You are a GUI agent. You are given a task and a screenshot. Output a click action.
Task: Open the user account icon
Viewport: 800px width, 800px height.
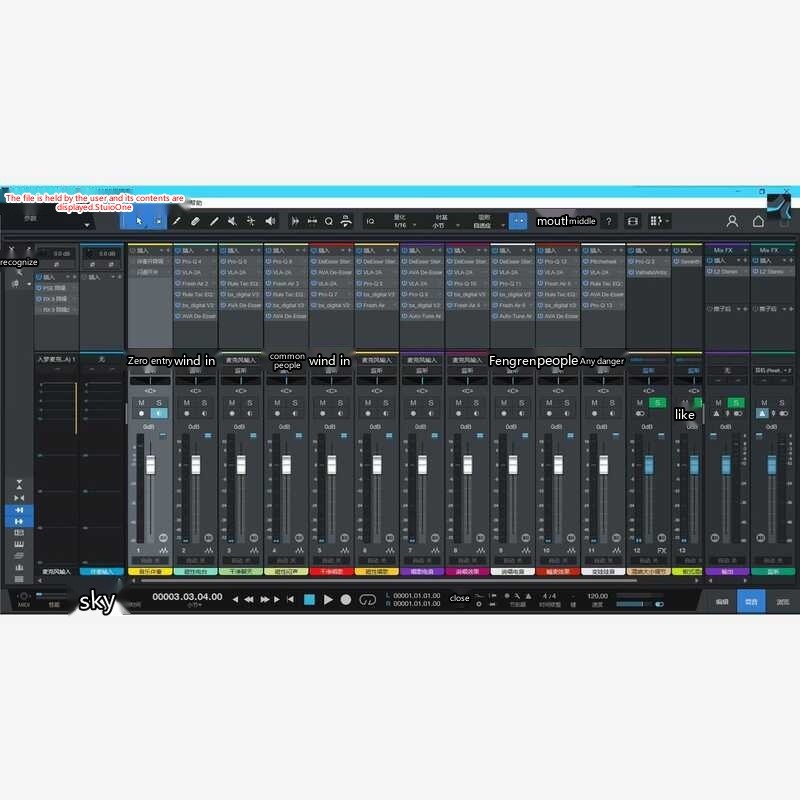[x=732, y=221]
